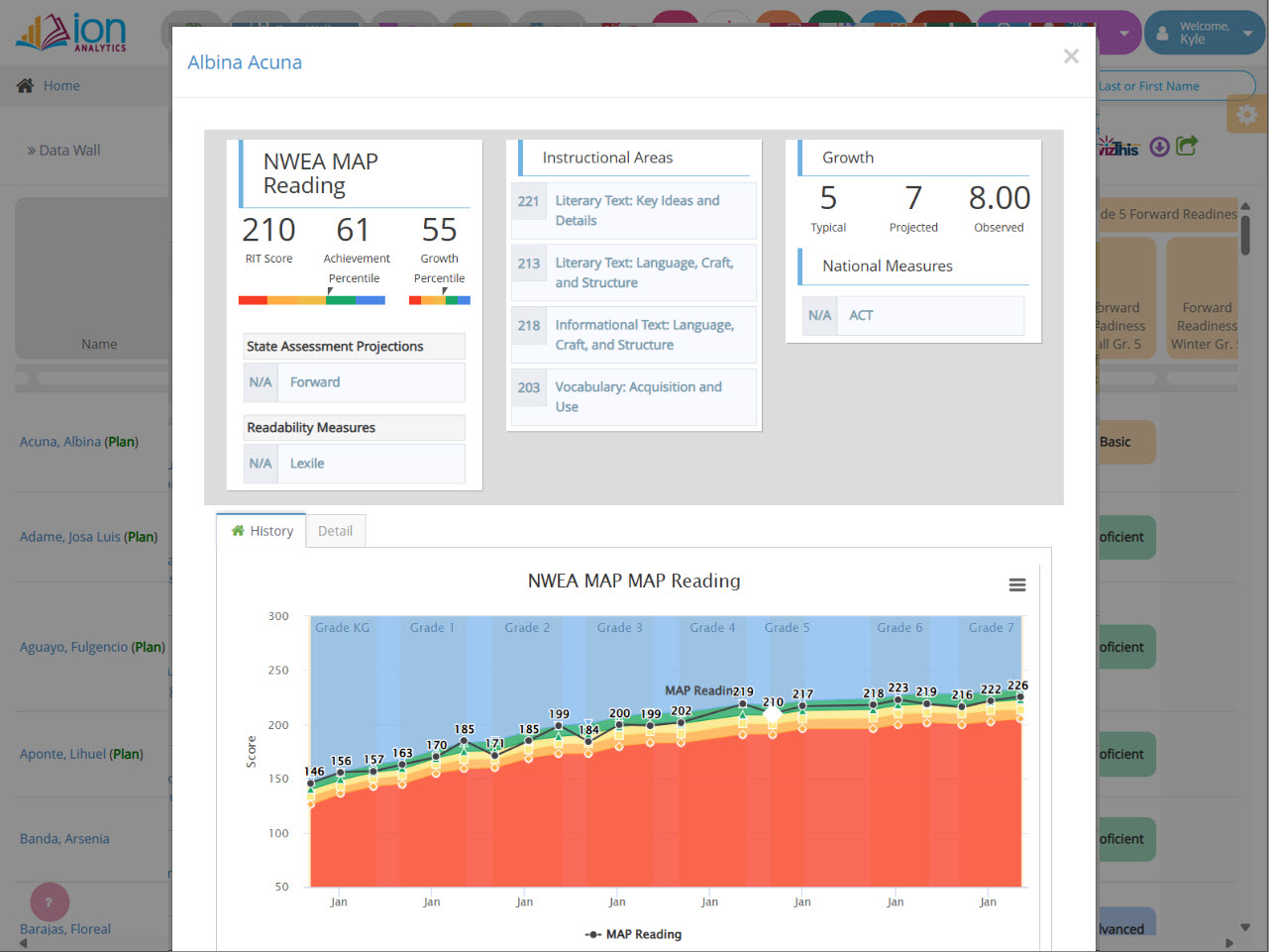Click the Last or First Name search field
Viewport: 1269px width, 952px height.
click(1174, 86)
